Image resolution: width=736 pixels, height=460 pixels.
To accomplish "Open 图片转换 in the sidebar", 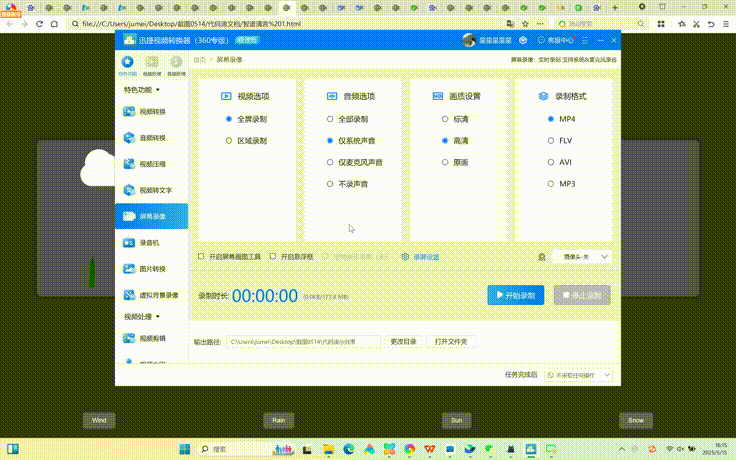I will tap(151, 269).
